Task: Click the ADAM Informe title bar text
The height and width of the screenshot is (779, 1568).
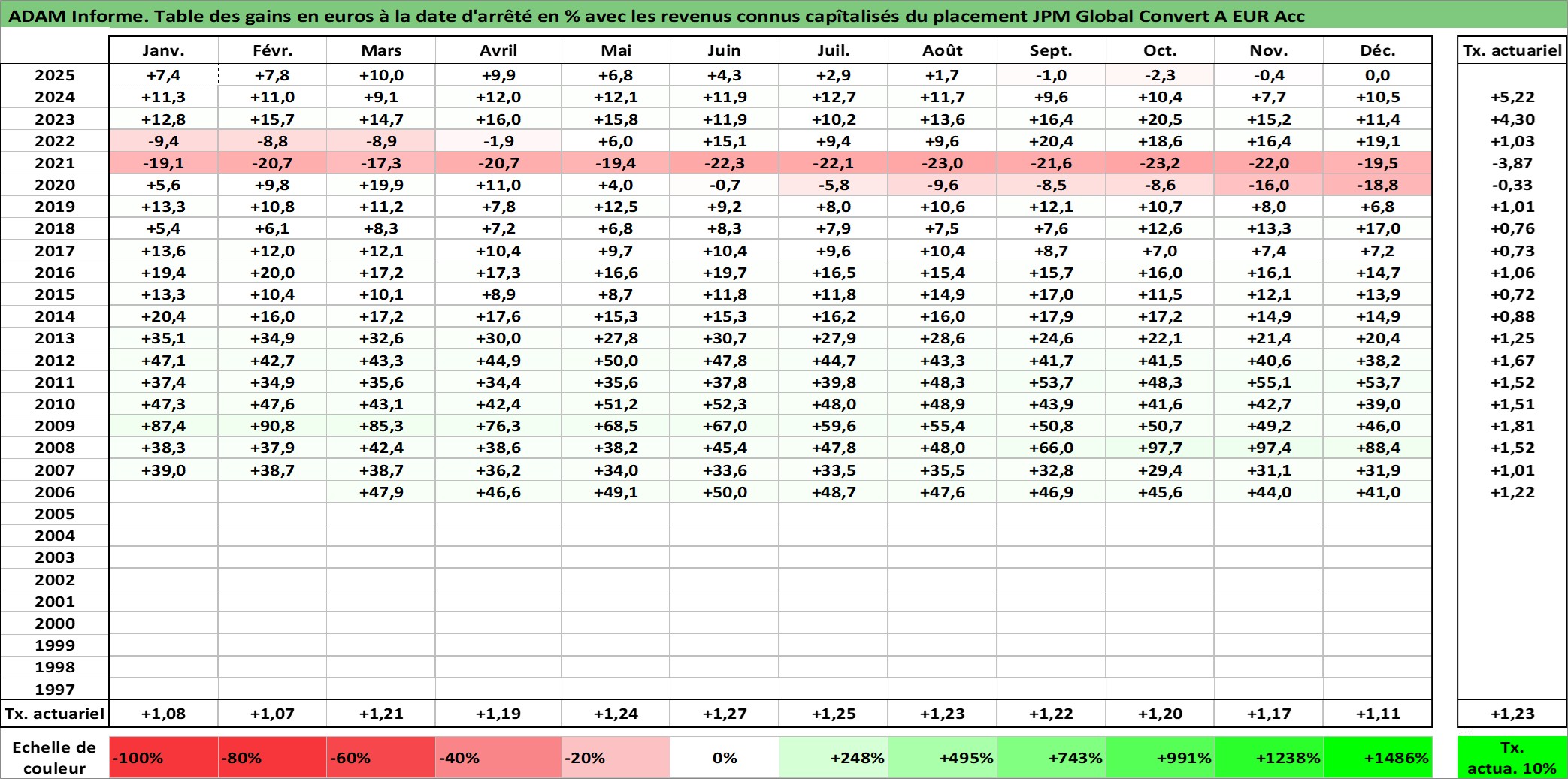Action: click(656, 16)
